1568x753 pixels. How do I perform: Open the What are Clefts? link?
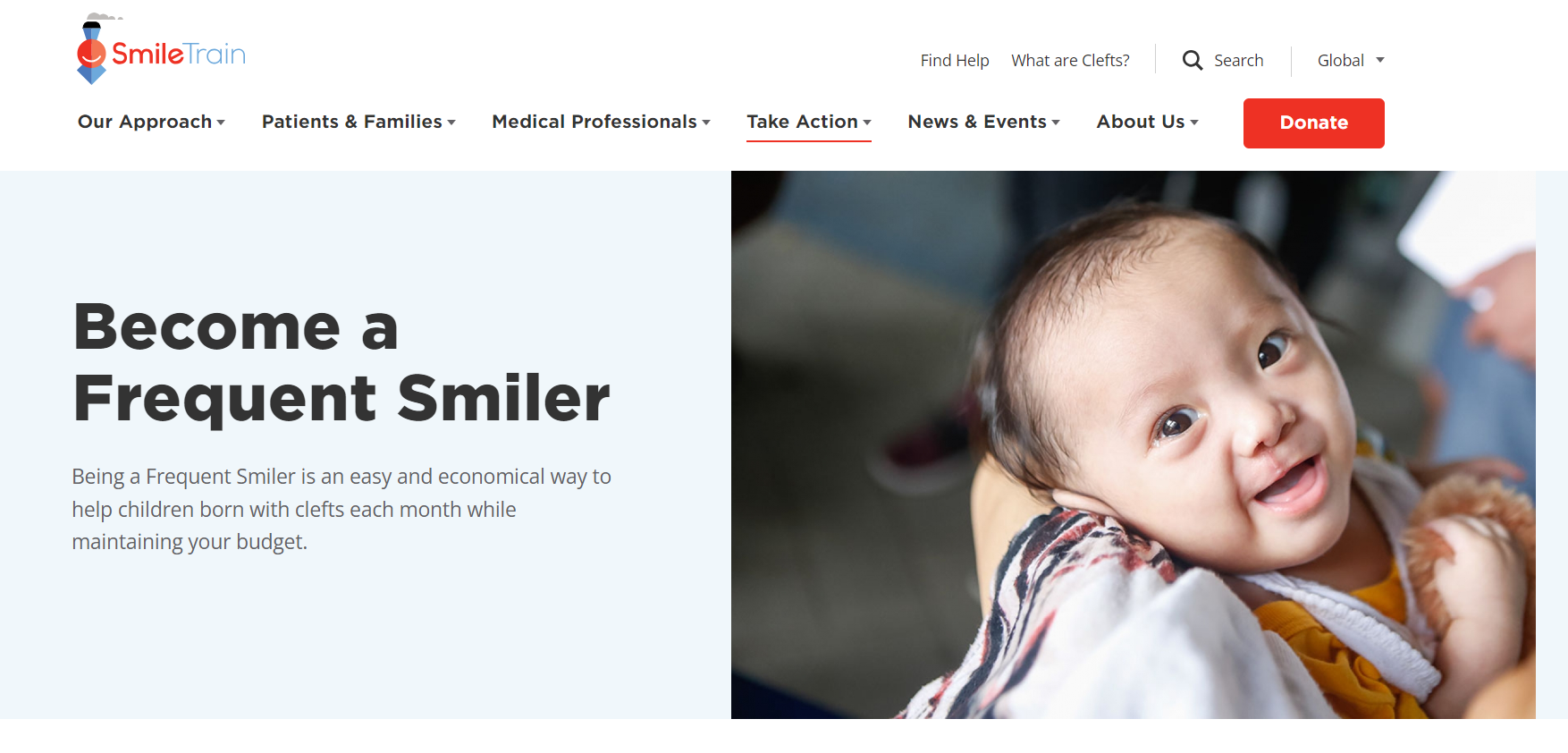(1070, 60)
